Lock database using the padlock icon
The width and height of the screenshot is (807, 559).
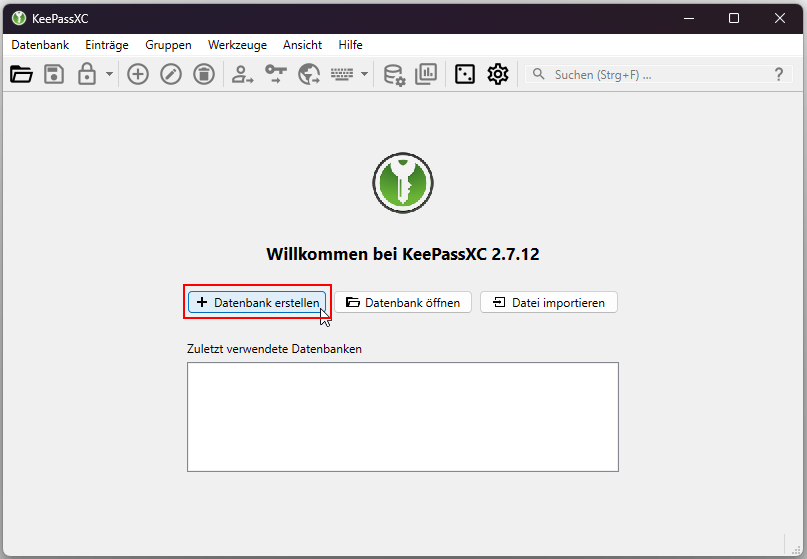click(x=87, y=75)
